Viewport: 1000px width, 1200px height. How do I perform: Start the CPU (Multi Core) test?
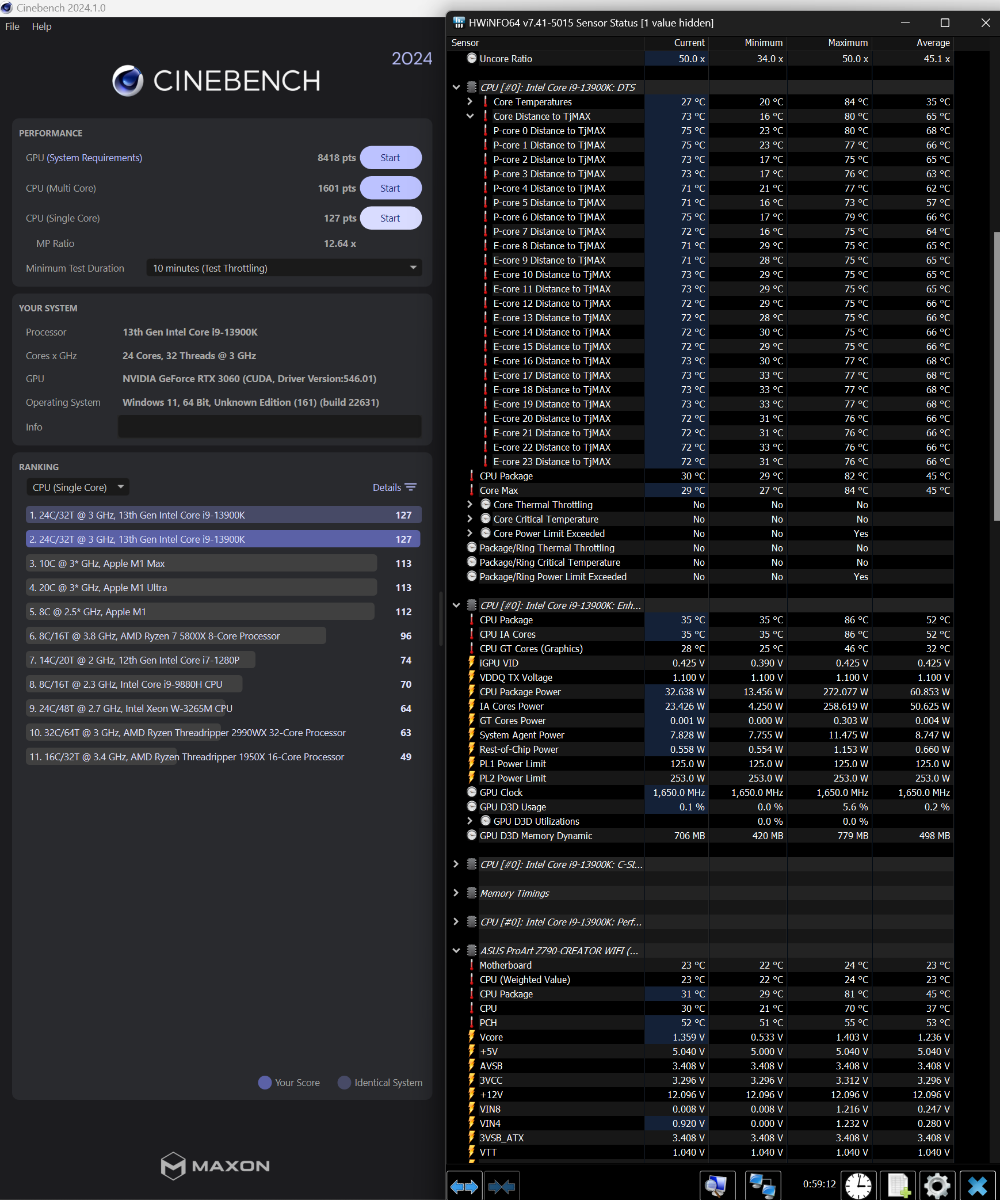[x=390, y=188]
